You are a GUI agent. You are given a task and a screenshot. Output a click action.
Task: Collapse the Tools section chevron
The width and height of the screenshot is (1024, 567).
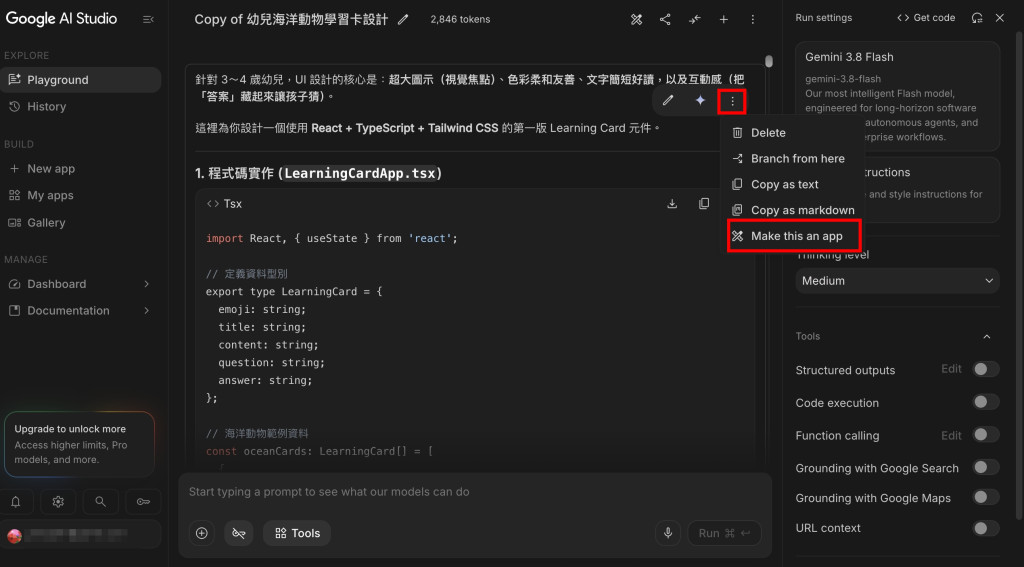[x=987, y=336]
